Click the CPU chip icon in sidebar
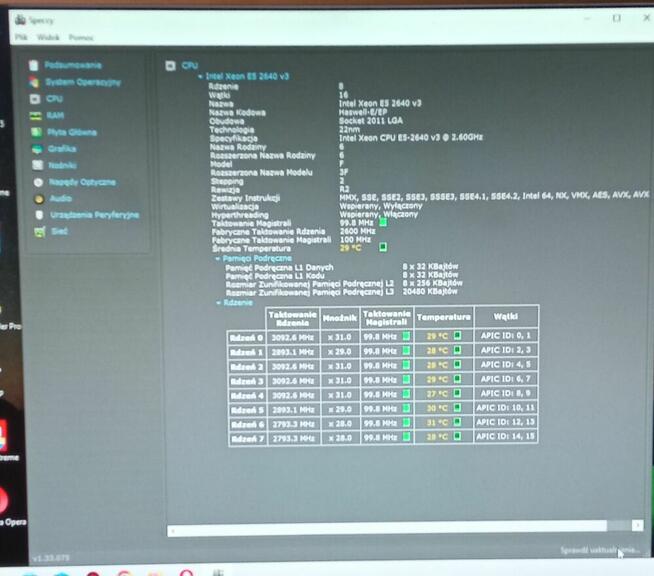This screenshot has width=654, height=576. pyautogui.click(x=35, y=99)
